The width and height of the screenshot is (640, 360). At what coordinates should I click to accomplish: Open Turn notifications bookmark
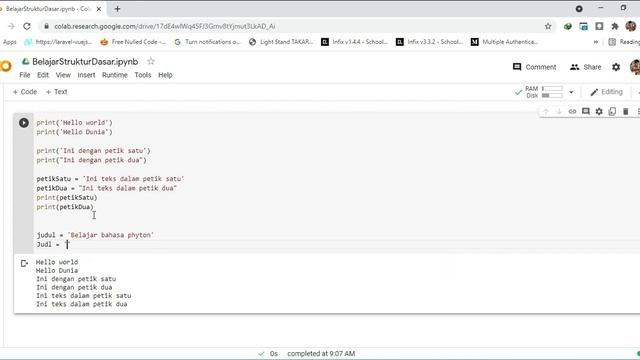click(x=207, y=42)
